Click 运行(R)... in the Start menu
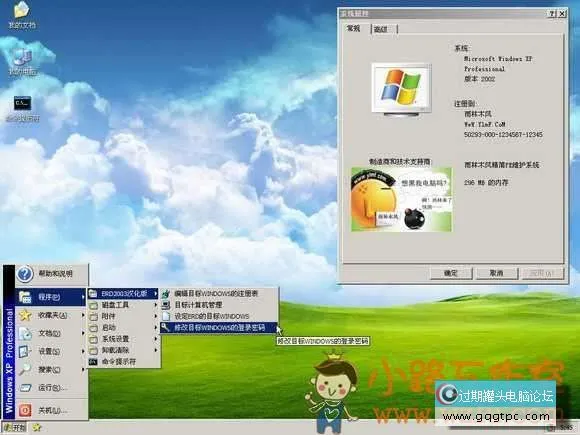The image size is (580, 435). (51, 388)
